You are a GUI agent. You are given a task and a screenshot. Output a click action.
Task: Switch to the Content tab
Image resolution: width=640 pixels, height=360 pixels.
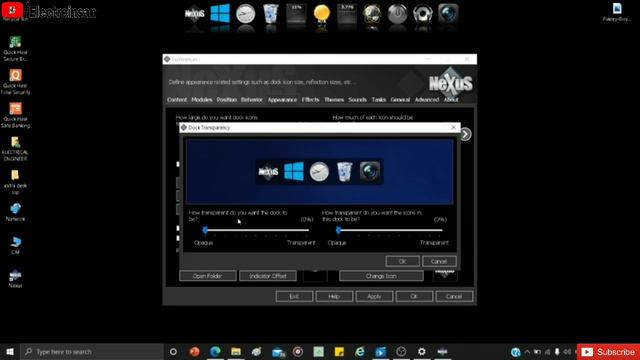tap(177, 100)
